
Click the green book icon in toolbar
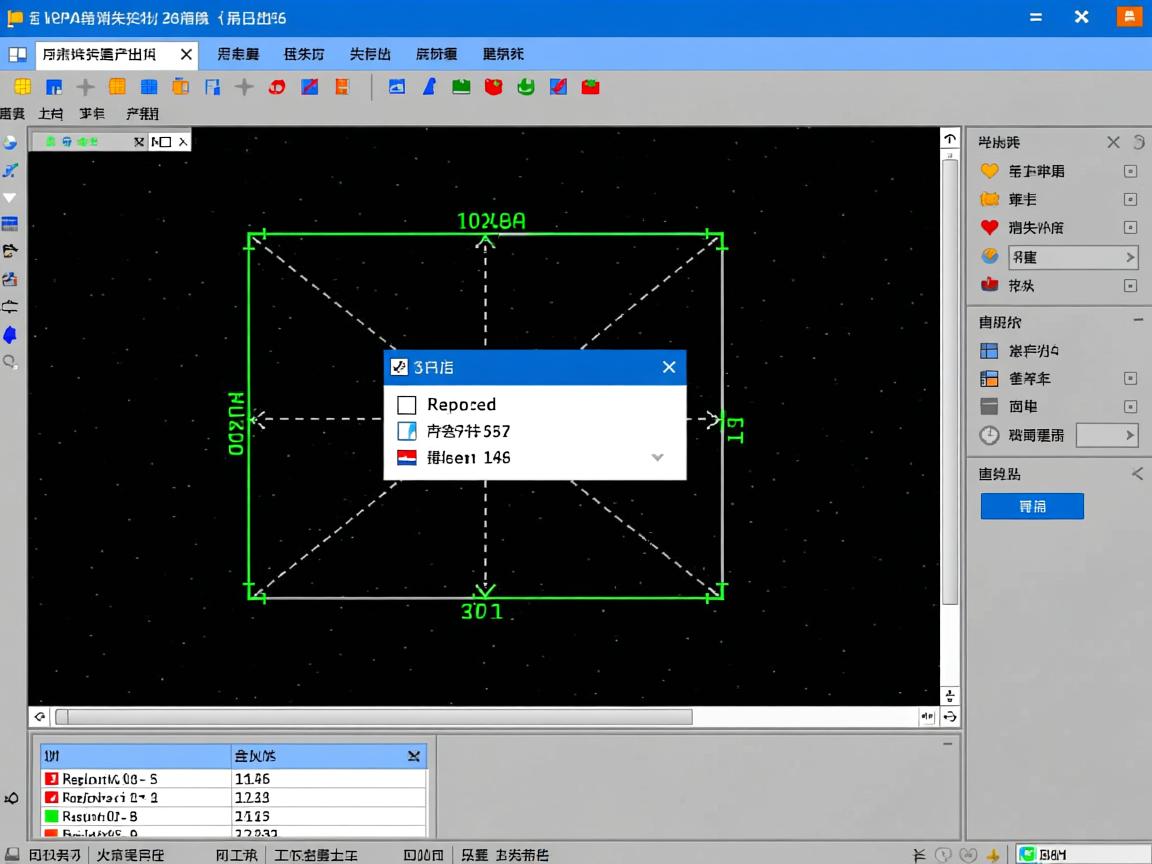click(x=461, y=87)
